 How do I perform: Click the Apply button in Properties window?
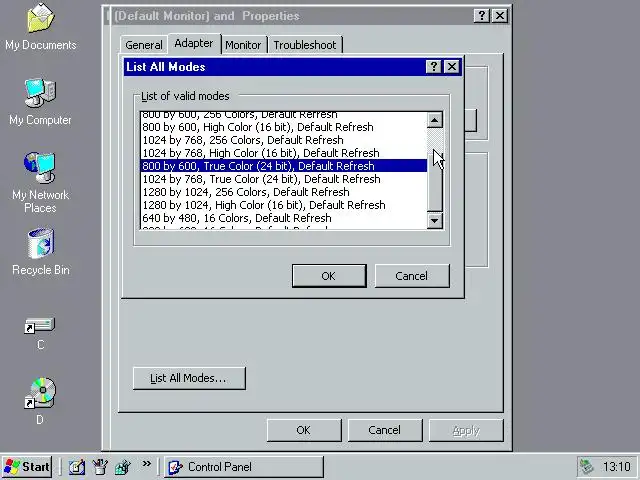[x=466, y=430]
